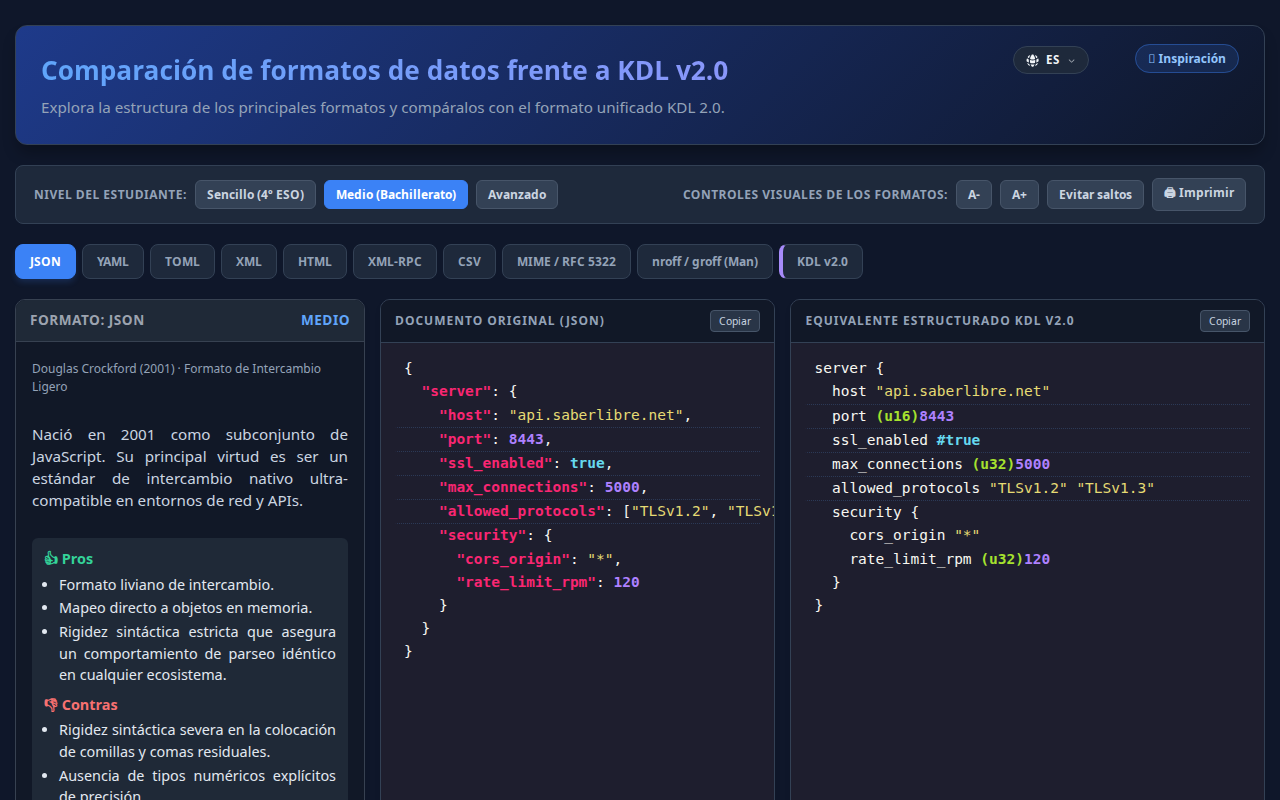Switch to the MIME / RFC 5322 tab

coord(567,262)
